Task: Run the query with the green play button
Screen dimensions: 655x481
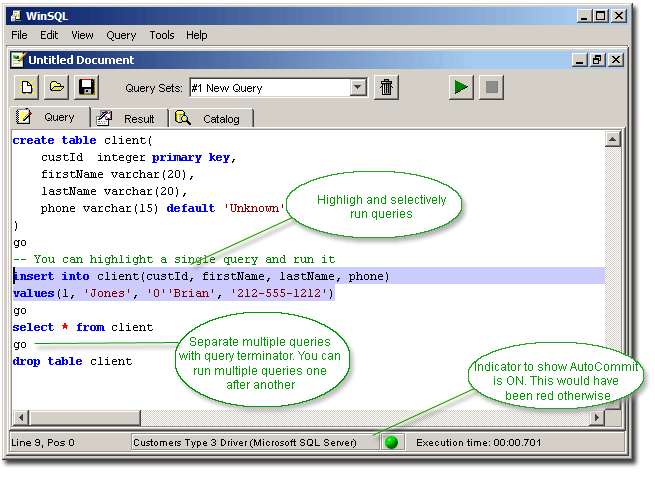Action: 461,87
